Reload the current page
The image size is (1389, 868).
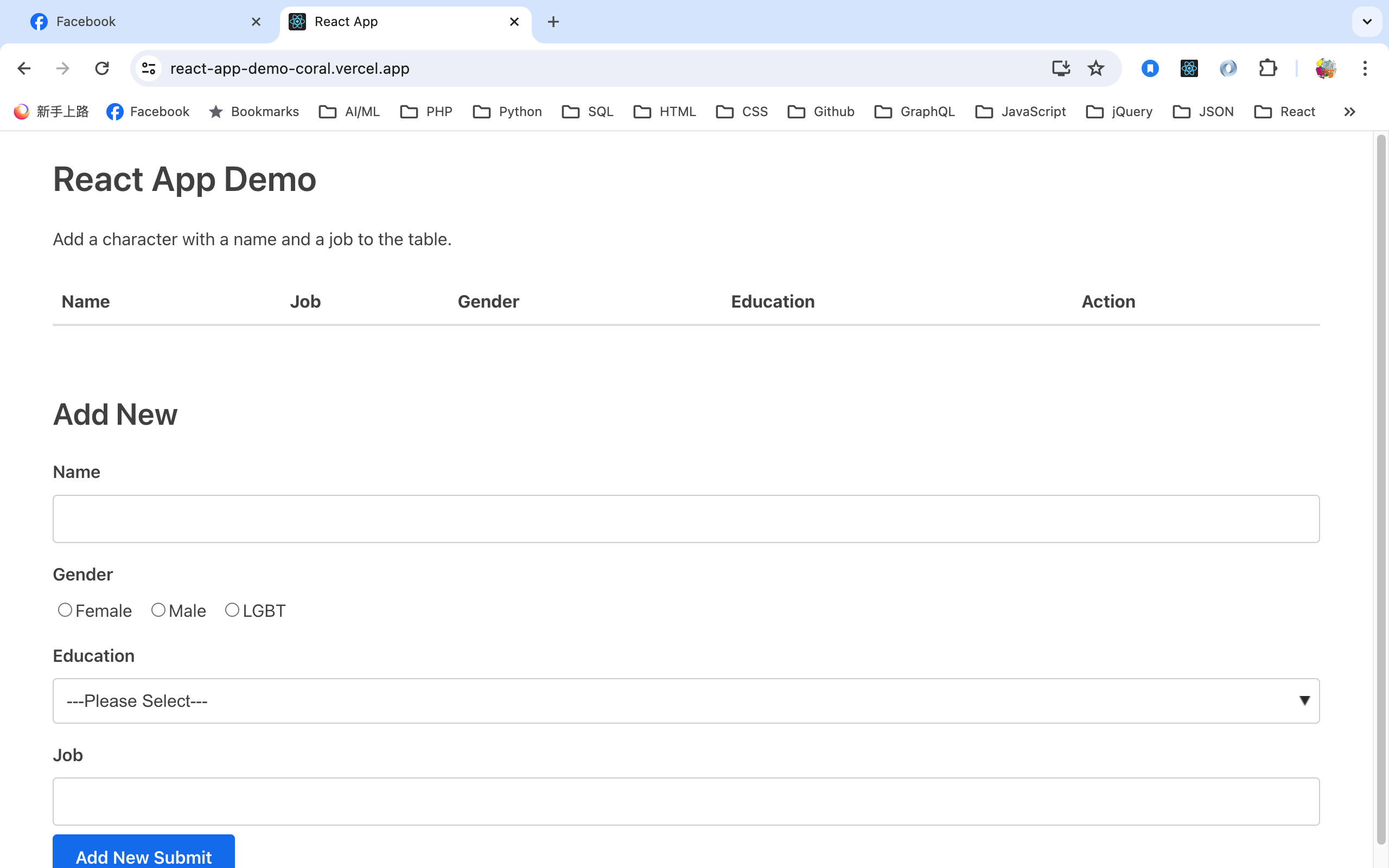pyautogui.click(x=101, y=68)
